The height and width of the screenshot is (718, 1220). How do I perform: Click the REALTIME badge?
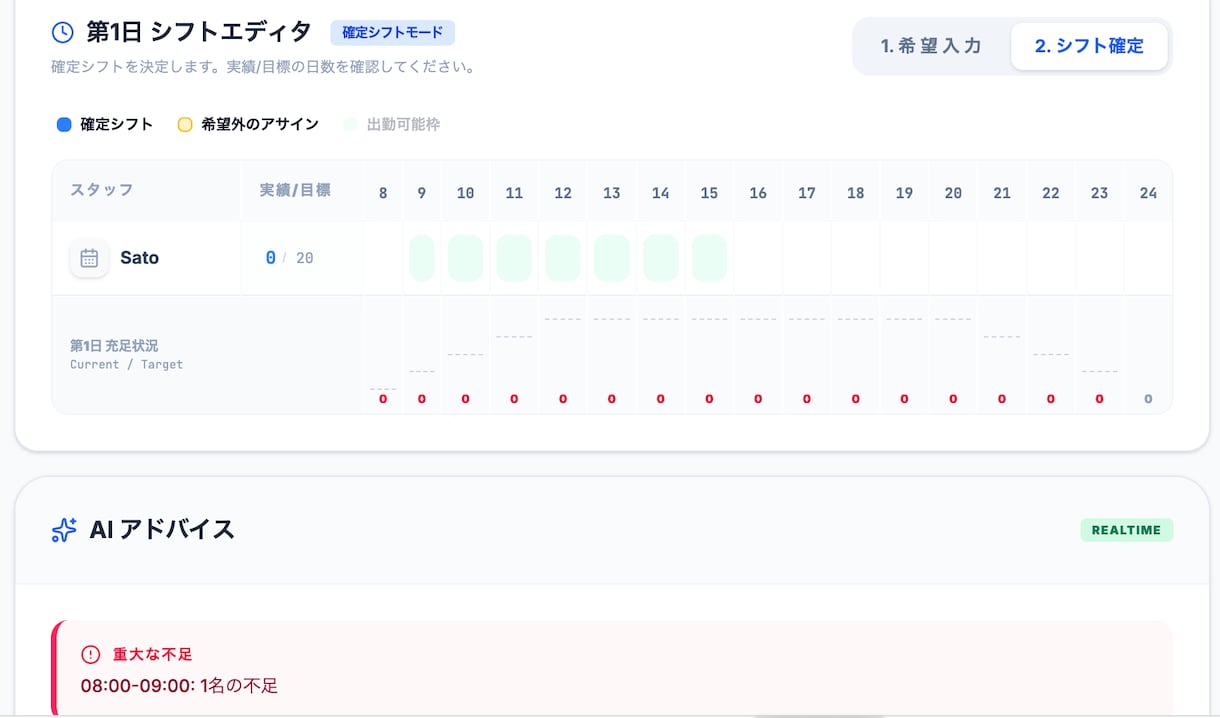1126,530
